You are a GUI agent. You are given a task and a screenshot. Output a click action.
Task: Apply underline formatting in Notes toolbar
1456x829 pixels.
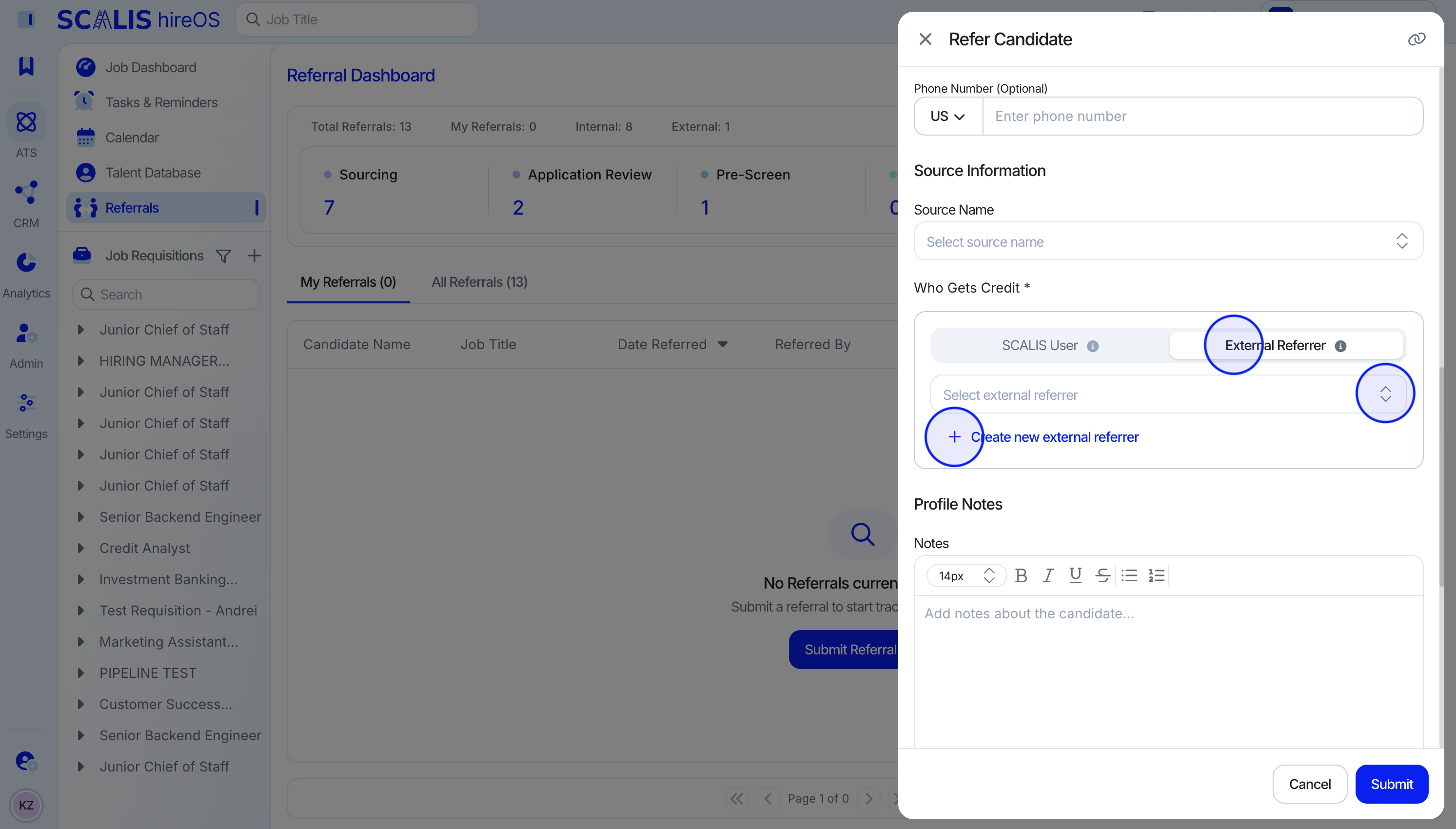[1075, 575]
